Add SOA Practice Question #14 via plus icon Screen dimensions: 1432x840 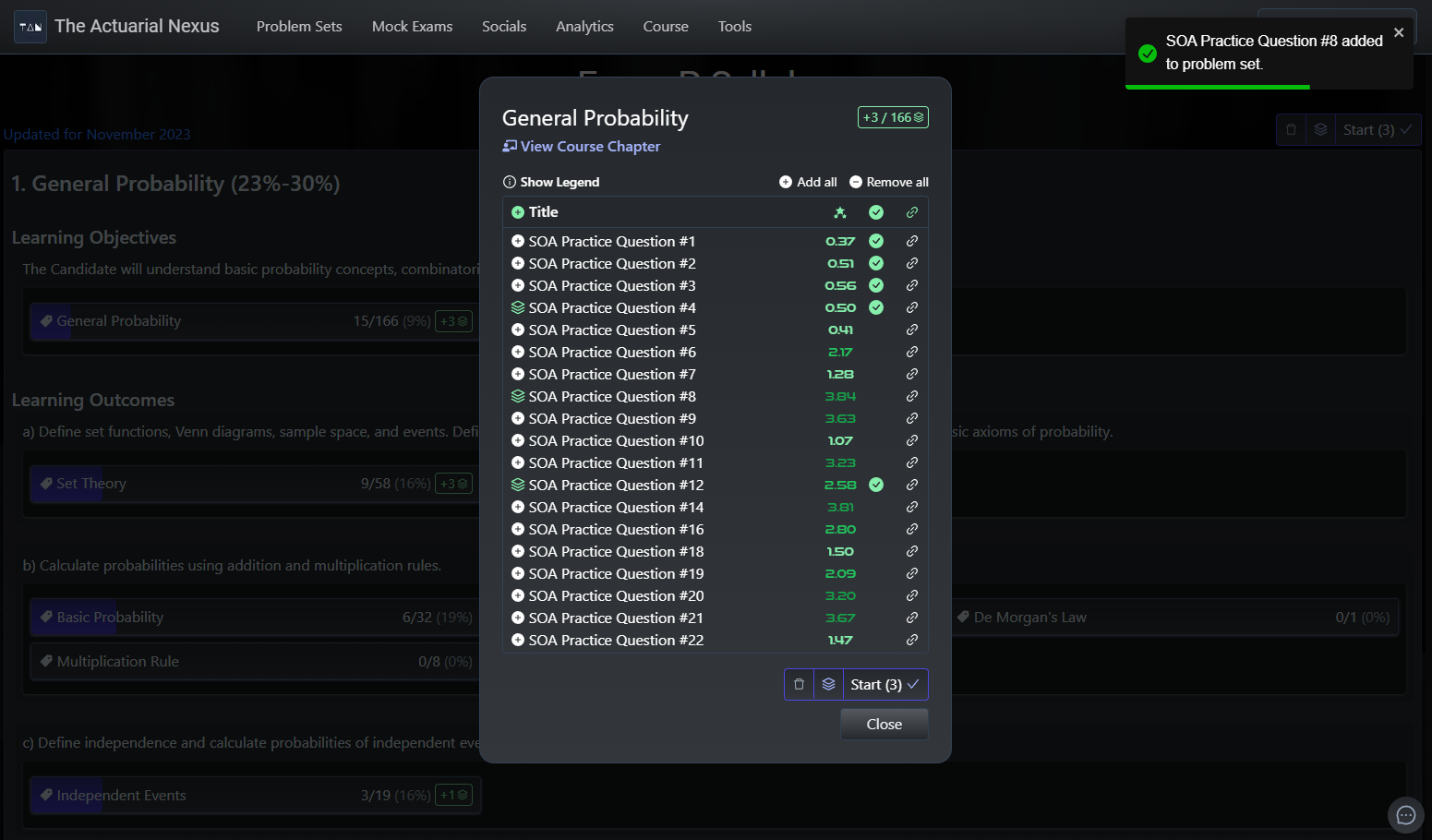pos(518,507)
